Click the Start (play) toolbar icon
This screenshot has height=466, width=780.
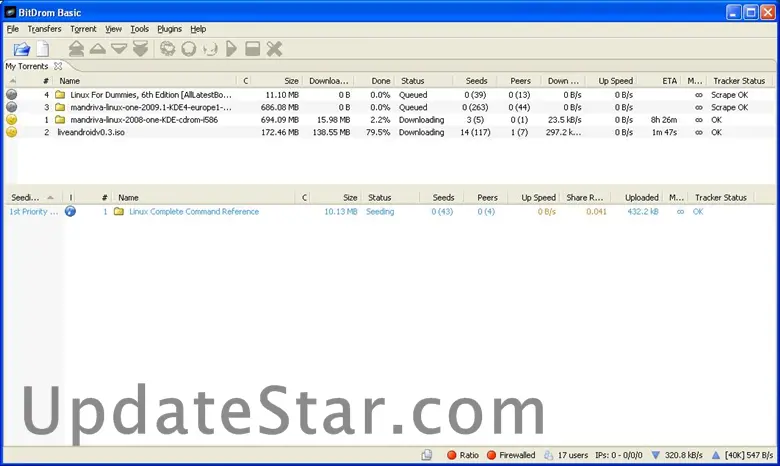231,49
